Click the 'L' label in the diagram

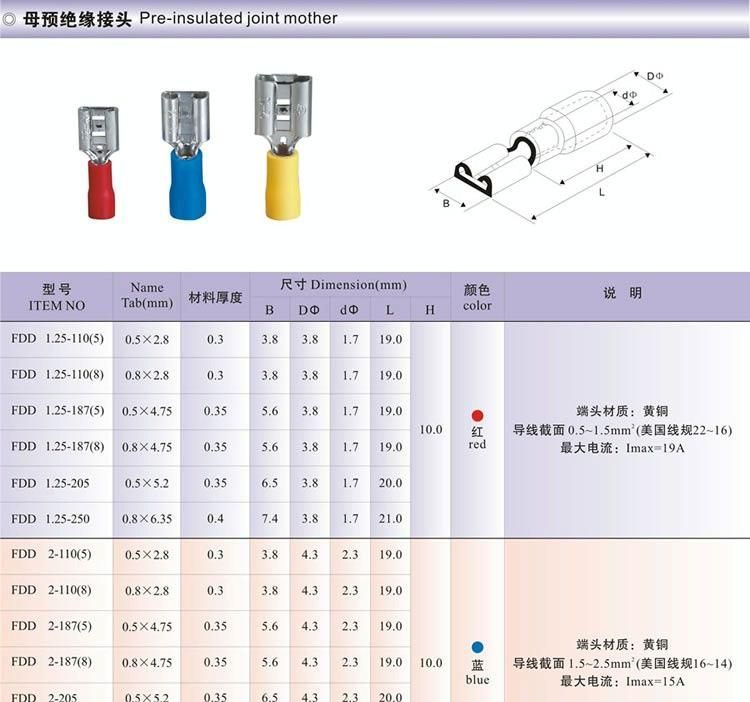point(601,192)
